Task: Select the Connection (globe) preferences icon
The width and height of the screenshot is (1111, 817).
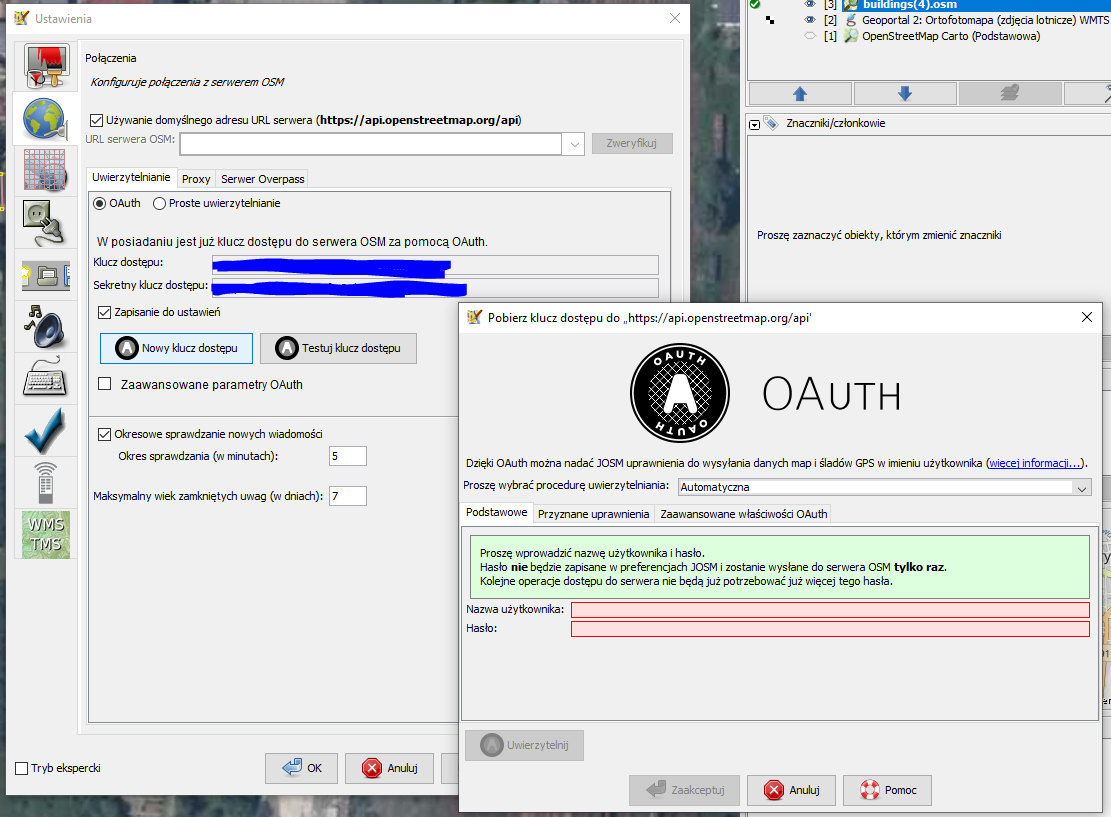Action: pyautogui.click(x=45, y=119)
